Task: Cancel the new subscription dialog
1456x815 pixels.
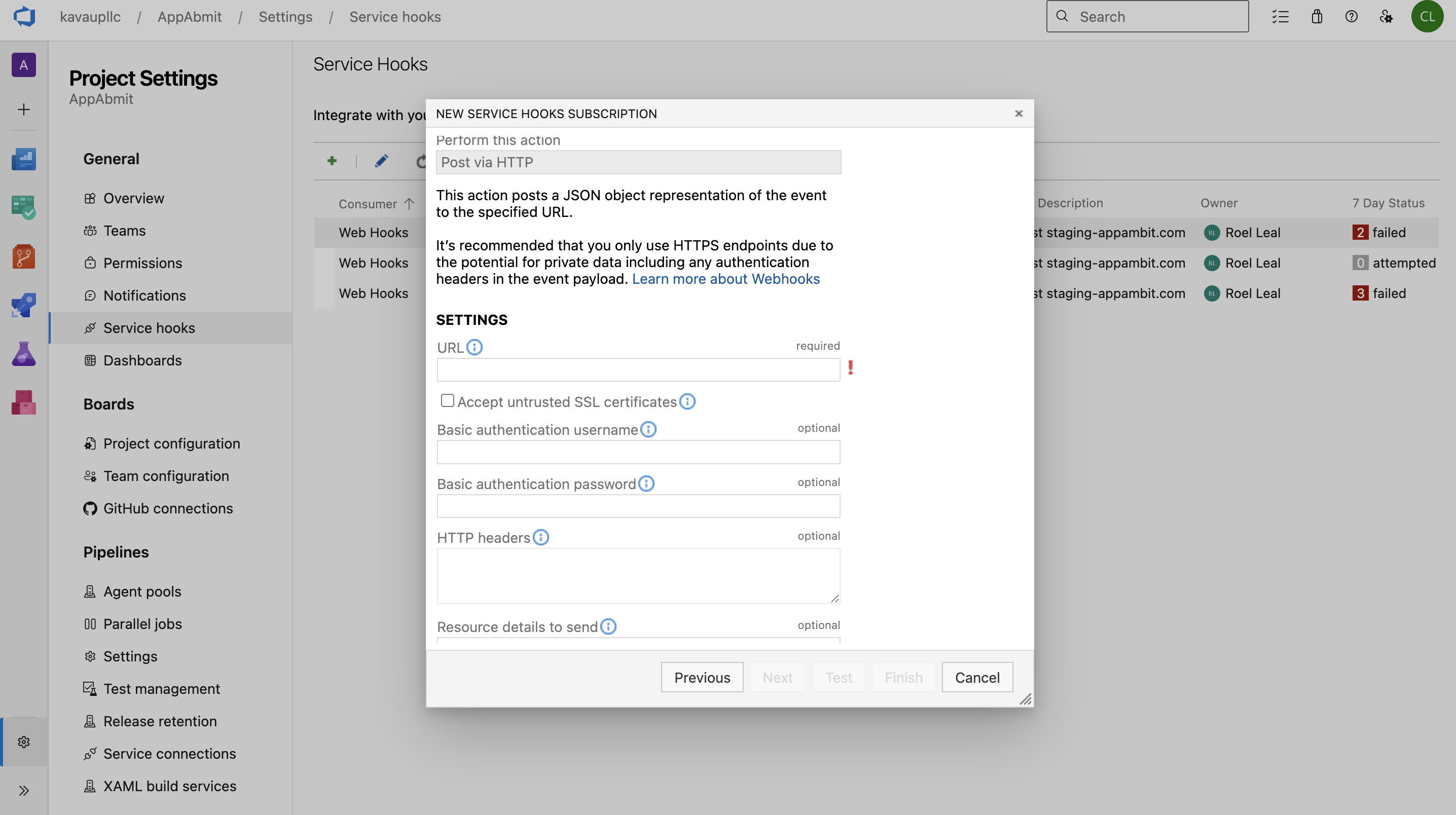Action: (x=977, y=677)
